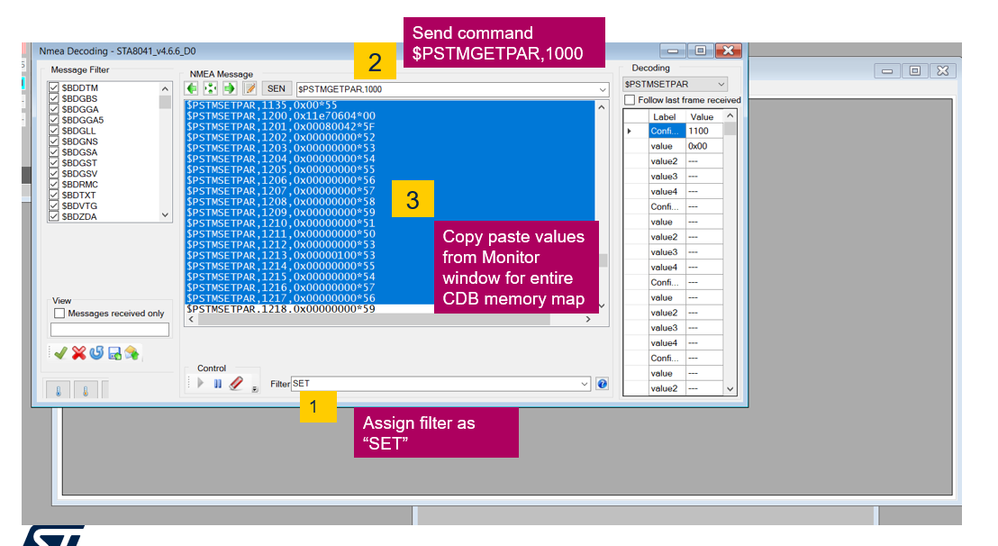The height and width of the screenshot is (546, 998).
Task: Toggle the $BDVTG checkbox
Action: pos(54,206)
